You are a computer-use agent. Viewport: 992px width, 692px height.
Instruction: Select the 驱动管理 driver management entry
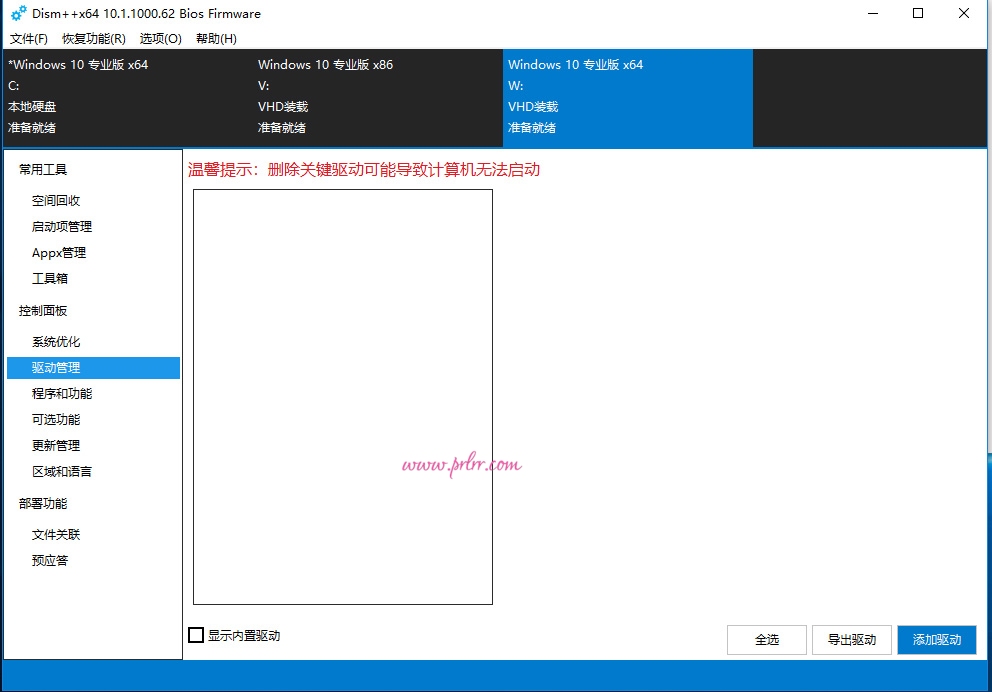[57, 367]
